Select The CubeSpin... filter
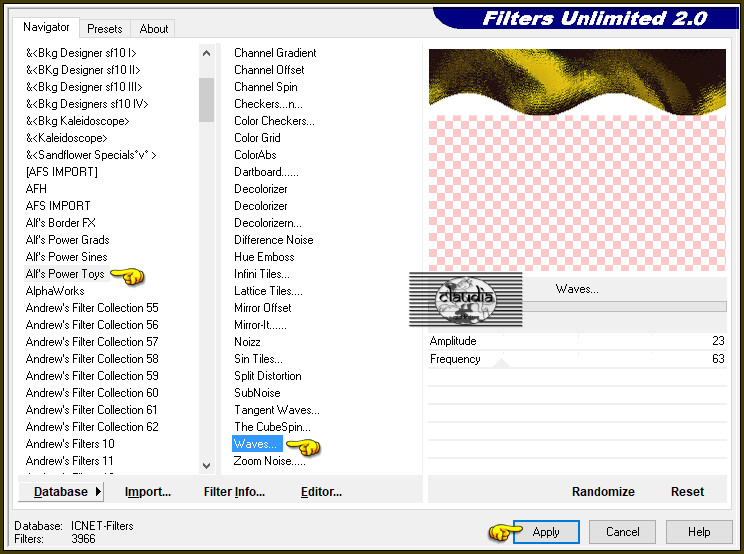The image size is (744, 554). 272,426
